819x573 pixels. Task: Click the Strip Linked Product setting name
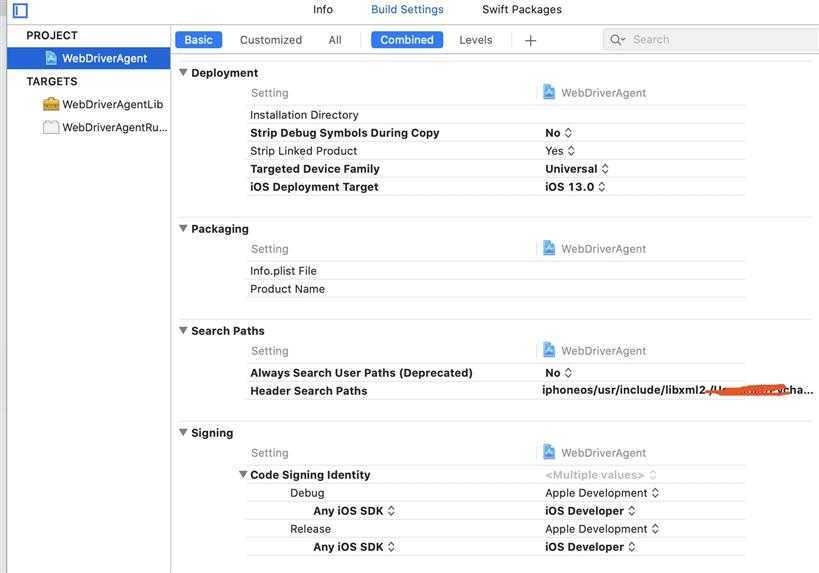click(x=303, y=151)
